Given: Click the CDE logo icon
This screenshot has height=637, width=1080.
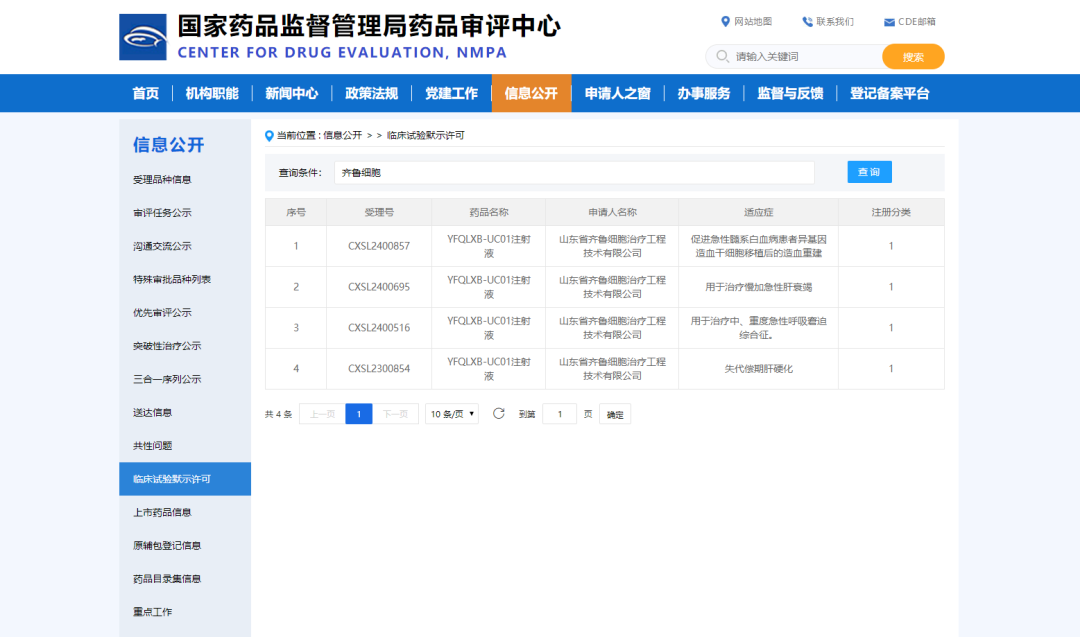Looking at the screenshot, I should click(143, 37).
